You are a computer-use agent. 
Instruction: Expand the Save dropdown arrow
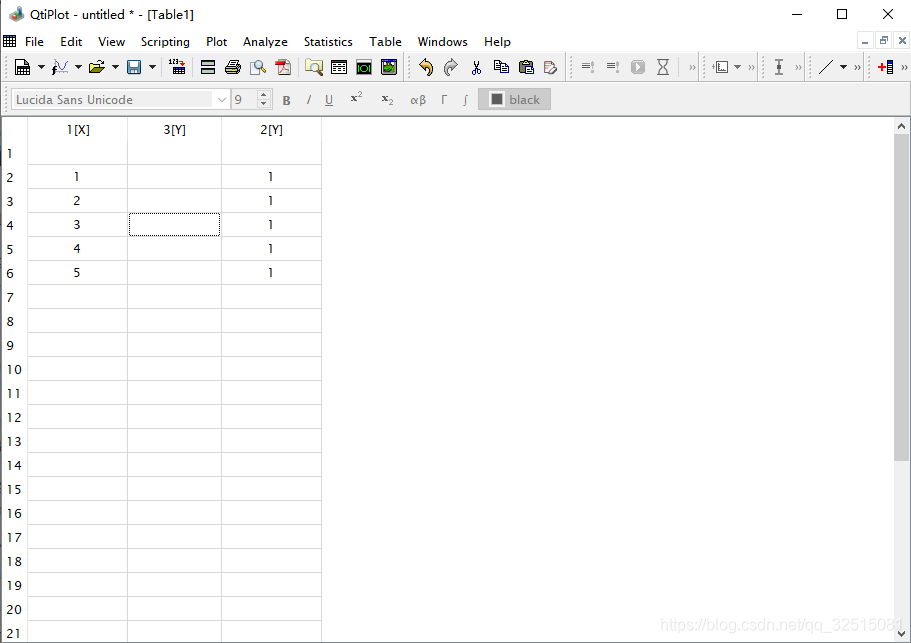(152, 67)
